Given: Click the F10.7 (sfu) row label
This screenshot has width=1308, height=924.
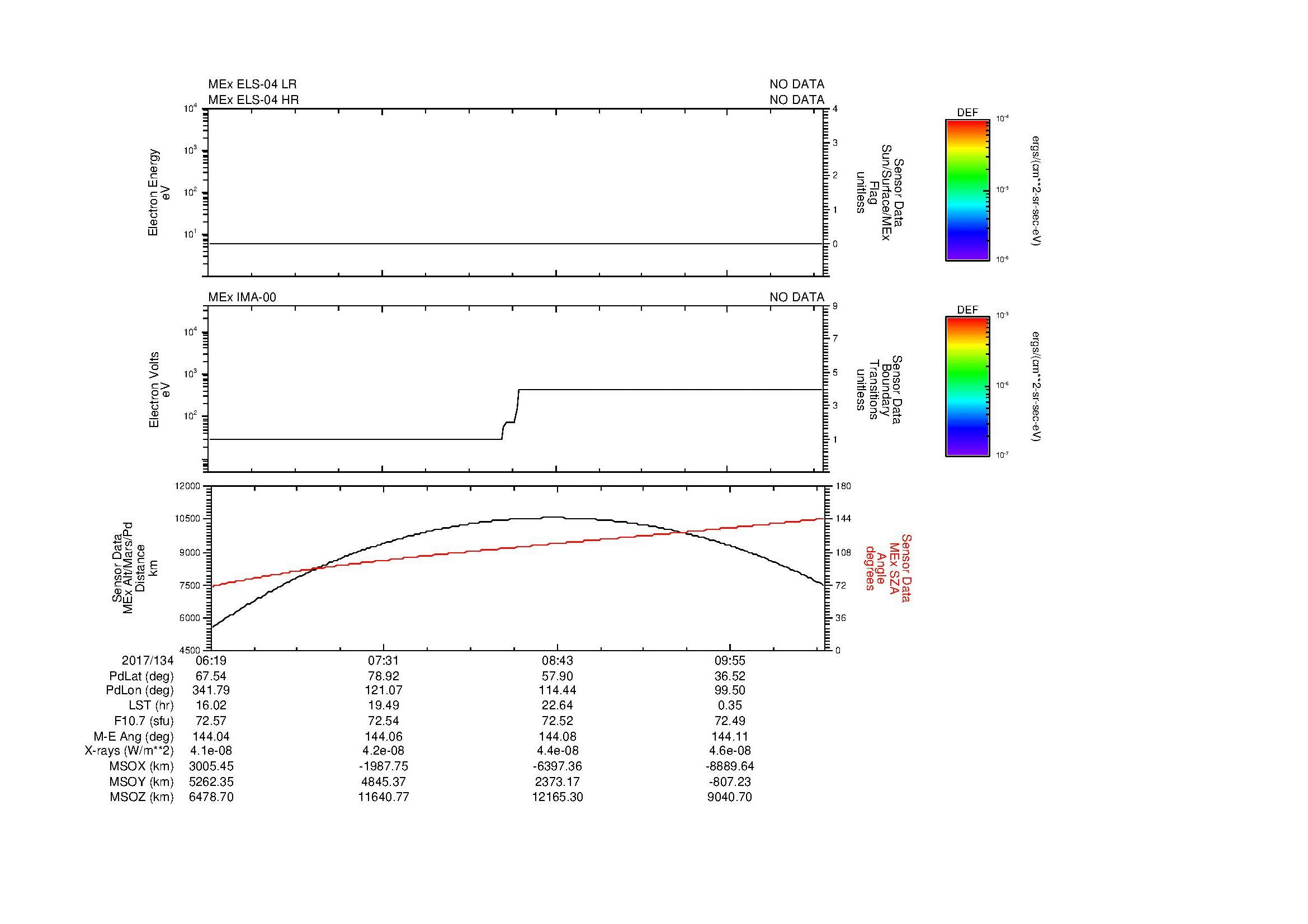Looking at the screenshot, I should point(144,721).
